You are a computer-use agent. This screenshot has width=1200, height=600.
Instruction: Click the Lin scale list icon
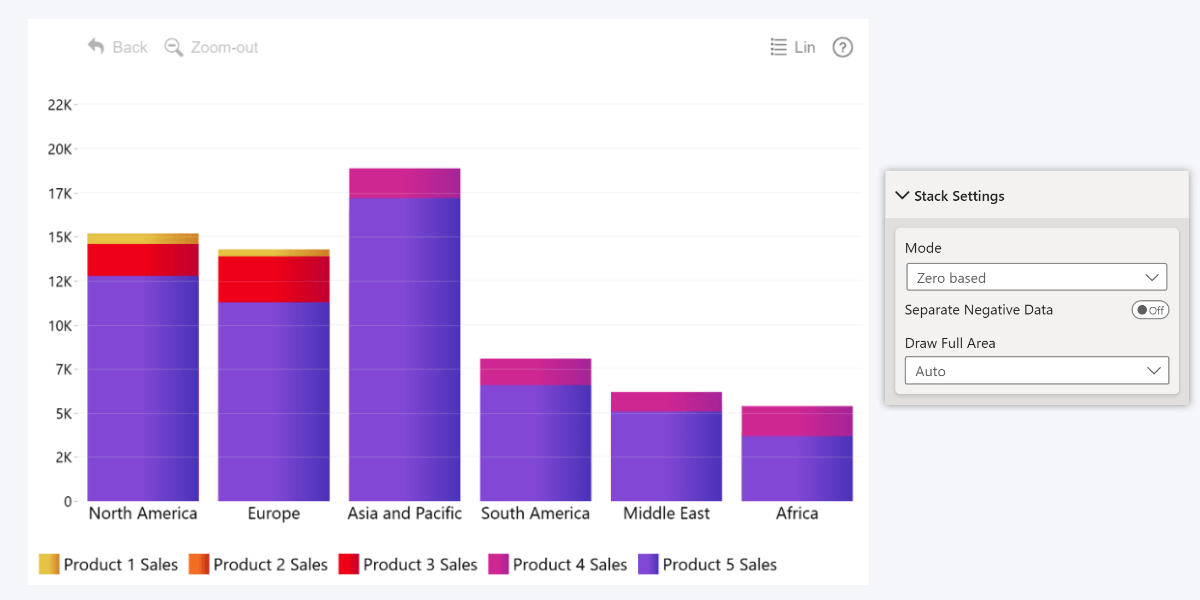click(x=778, y=47)
